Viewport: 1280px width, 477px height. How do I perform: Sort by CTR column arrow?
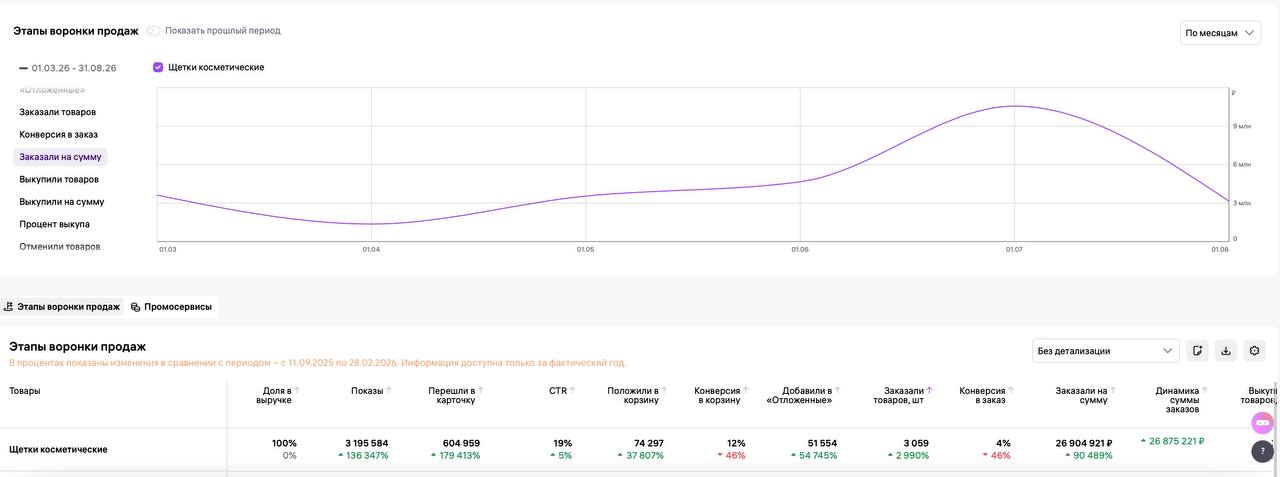point(573,391)
